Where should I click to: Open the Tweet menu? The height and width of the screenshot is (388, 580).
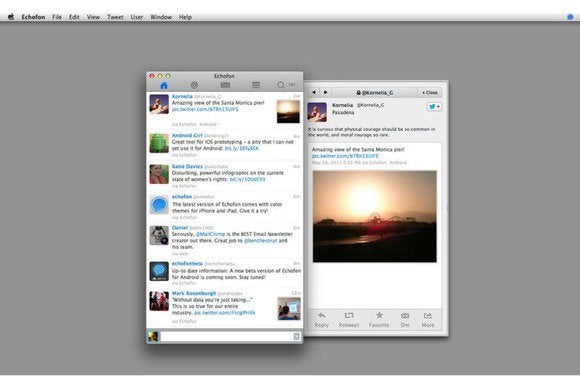(x=115, y=17)
